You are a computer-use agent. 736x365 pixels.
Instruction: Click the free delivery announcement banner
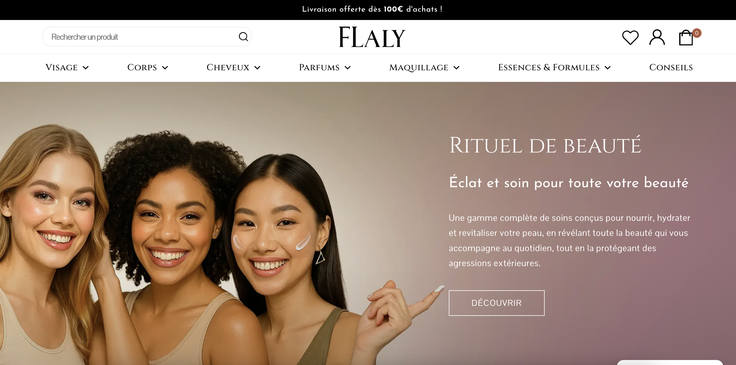pos(368,9)
